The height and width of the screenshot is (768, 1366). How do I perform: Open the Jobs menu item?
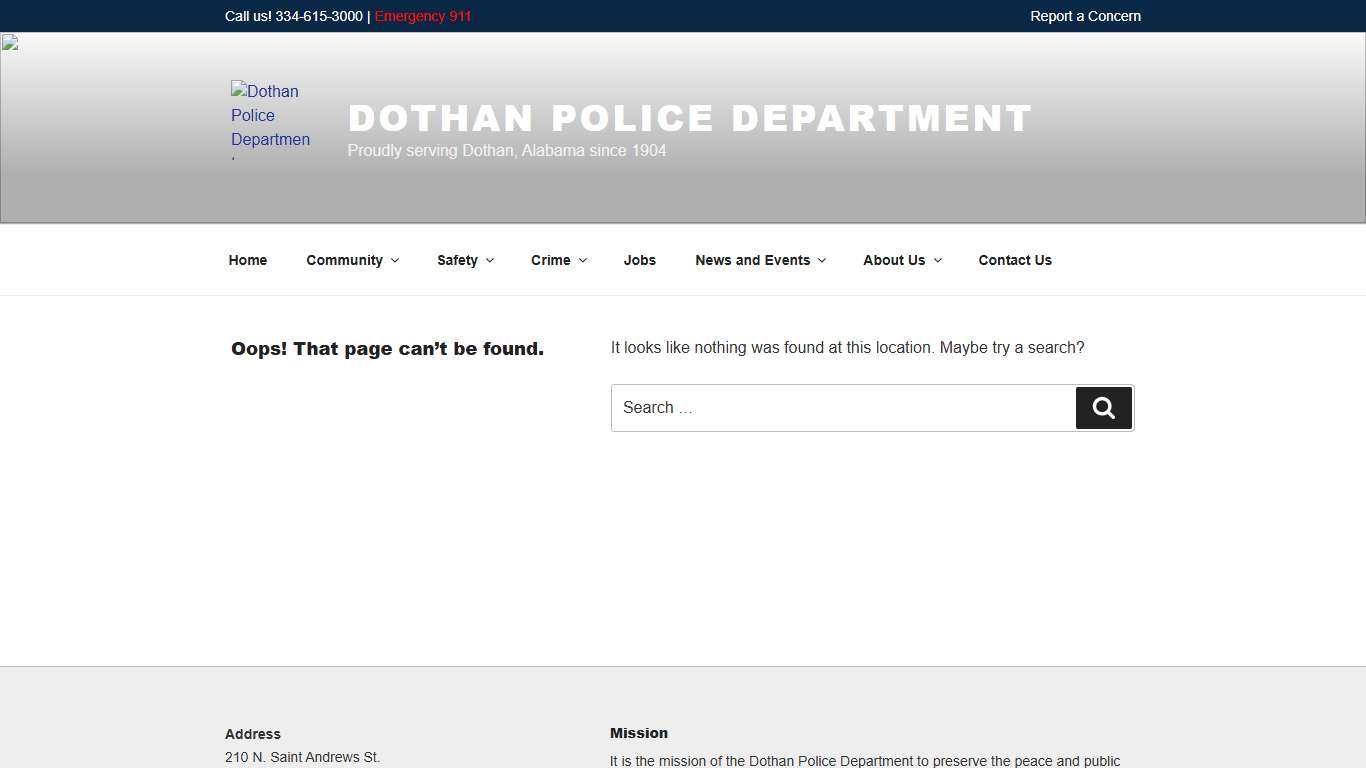(639, 260)
